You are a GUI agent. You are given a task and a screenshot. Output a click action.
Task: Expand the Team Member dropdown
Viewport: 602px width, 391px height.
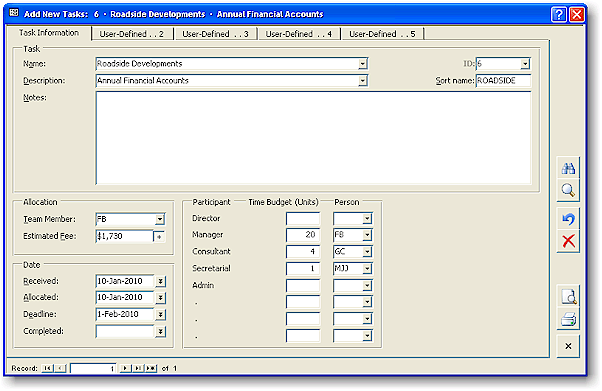click(x=160, y=219)
